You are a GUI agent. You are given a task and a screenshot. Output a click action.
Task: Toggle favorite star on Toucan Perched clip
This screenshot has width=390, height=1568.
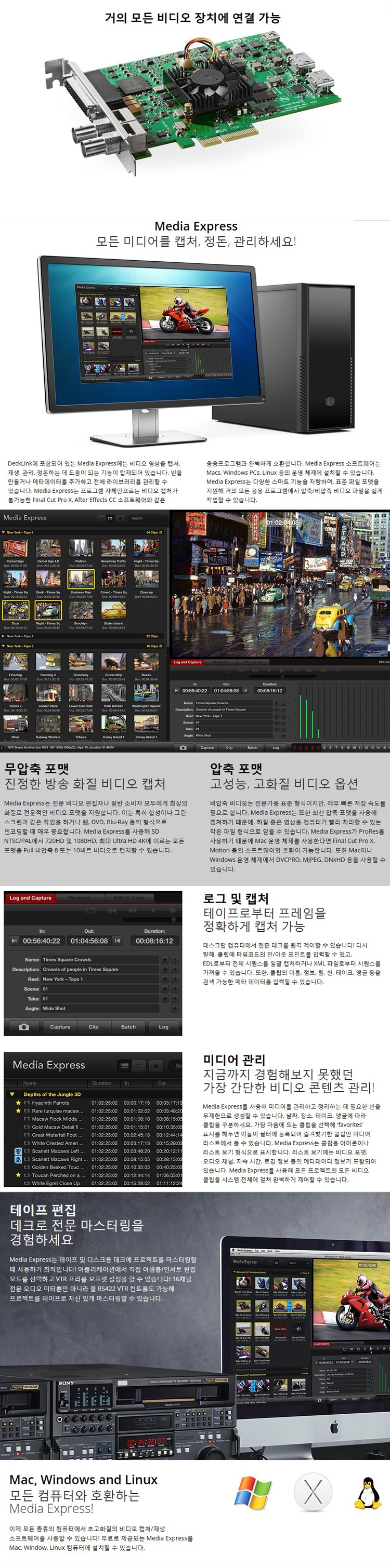pos(18,1175)
